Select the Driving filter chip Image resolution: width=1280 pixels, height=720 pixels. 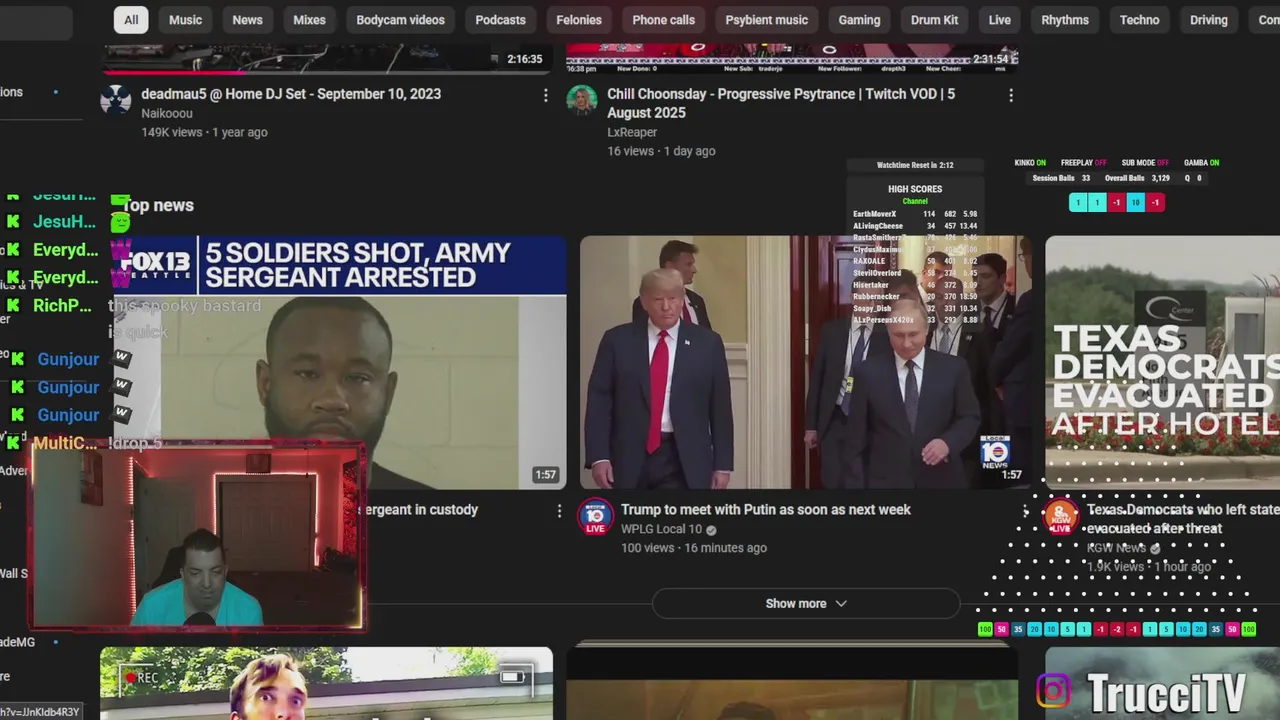(1208, 20)
